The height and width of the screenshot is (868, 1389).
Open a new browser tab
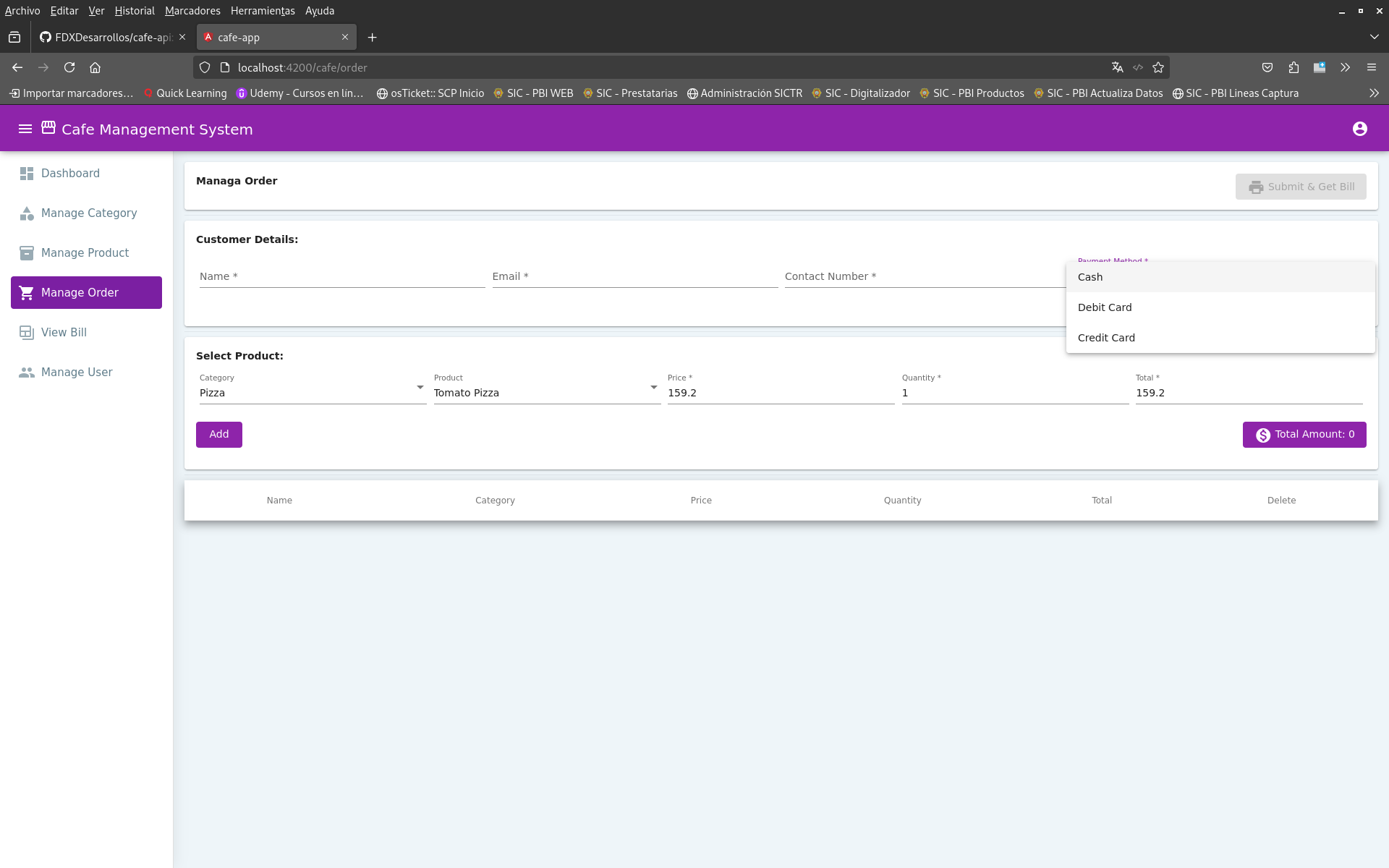[x=372, y=38]
